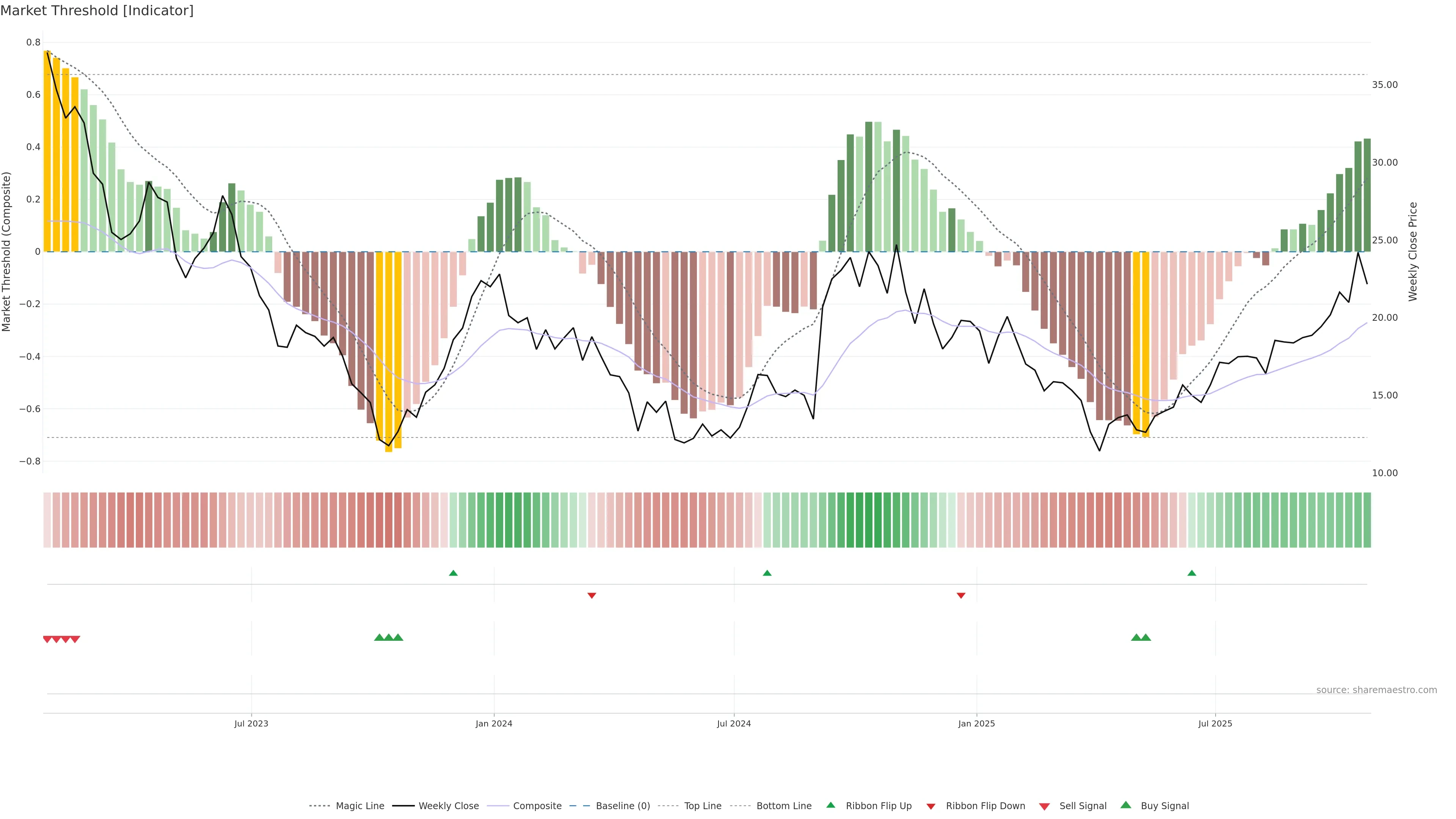The image size is (1456, 819).
Task: Click the Ribbon Flip Up marker after Jul 2024
Action: click(767, 573)
